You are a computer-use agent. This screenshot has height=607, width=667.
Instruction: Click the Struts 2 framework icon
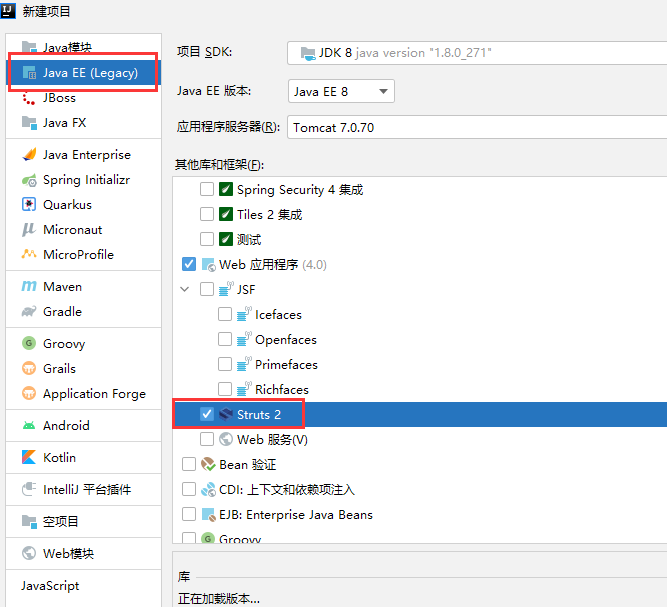226,414
